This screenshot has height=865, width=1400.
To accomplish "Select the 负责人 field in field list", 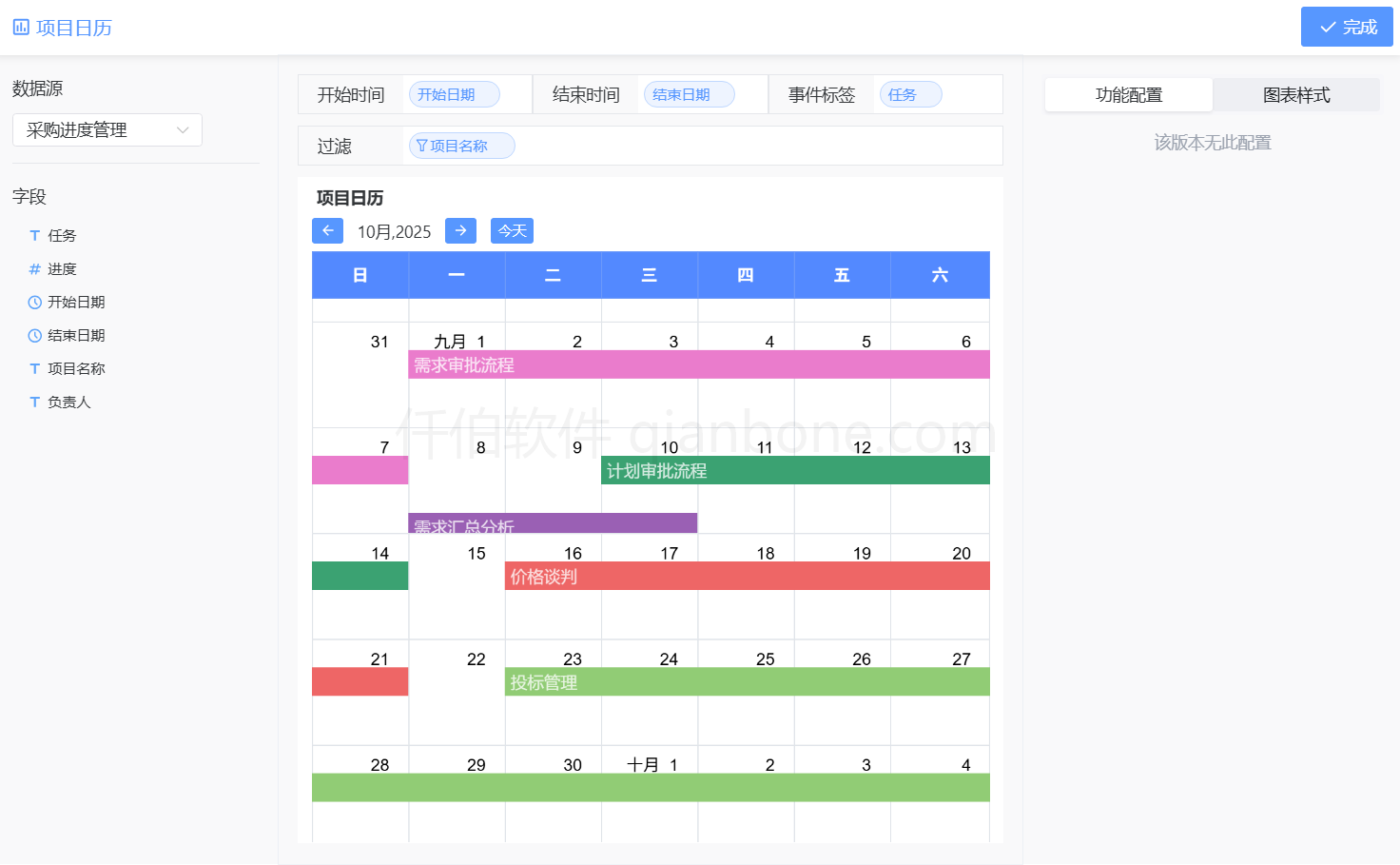I will 68,403.
